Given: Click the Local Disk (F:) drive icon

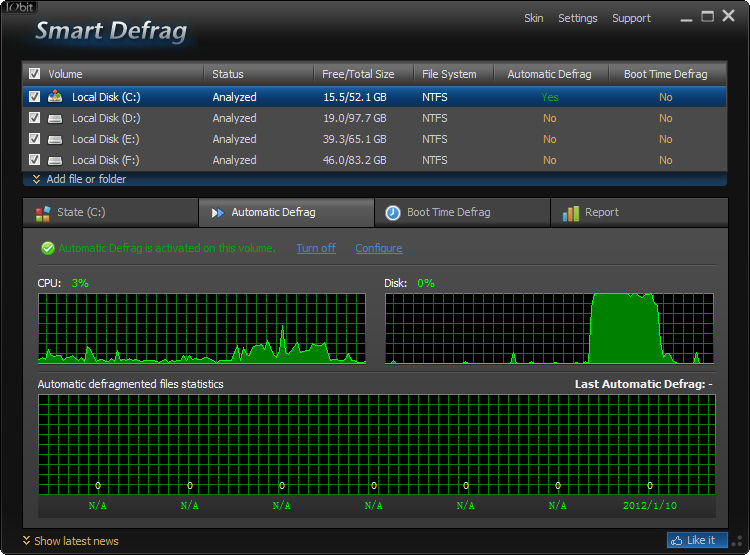Looking at the screenshot, I should pyautogui.click(x=55, y=160).
